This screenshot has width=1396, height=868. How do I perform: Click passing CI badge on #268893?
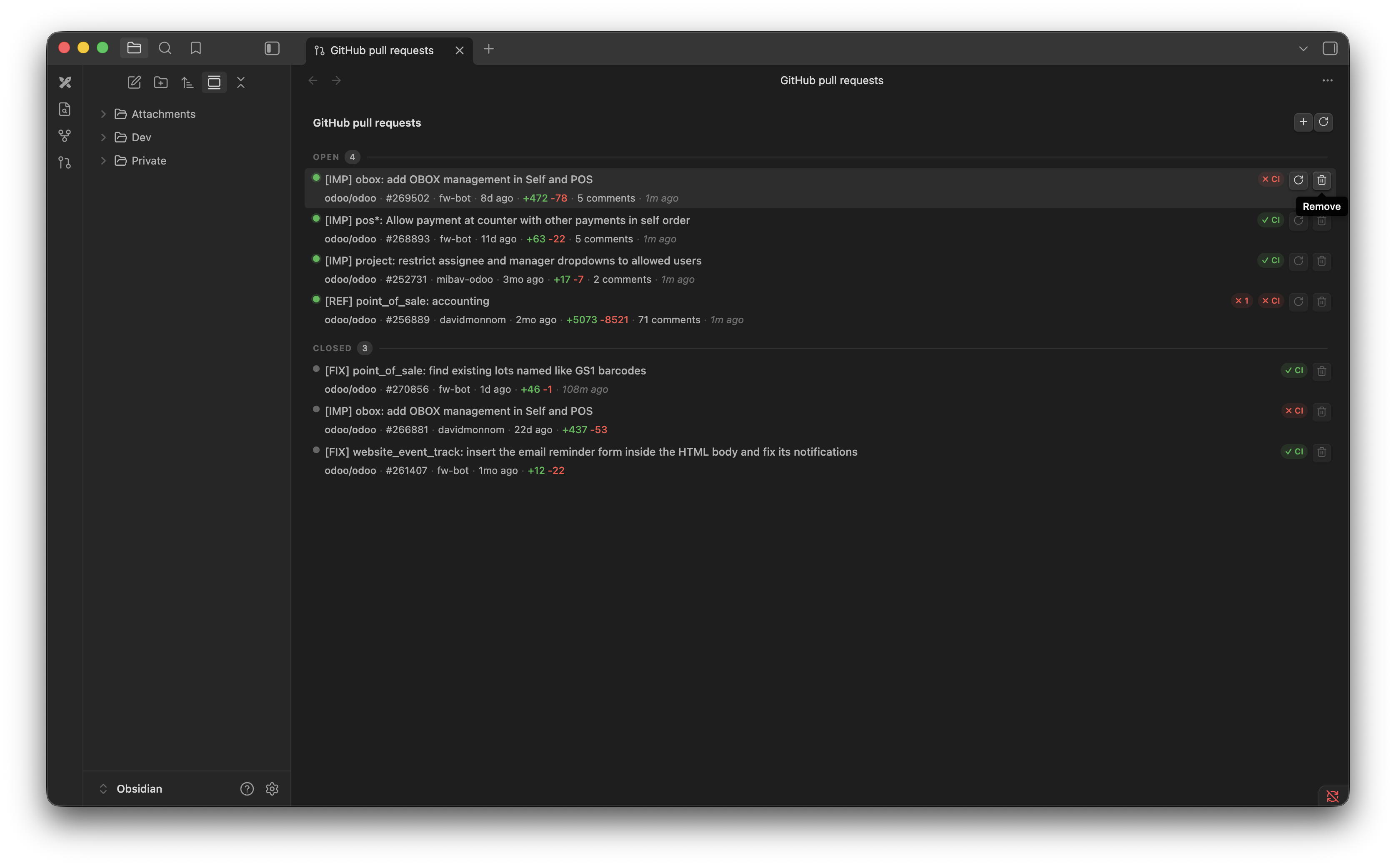1270,220
